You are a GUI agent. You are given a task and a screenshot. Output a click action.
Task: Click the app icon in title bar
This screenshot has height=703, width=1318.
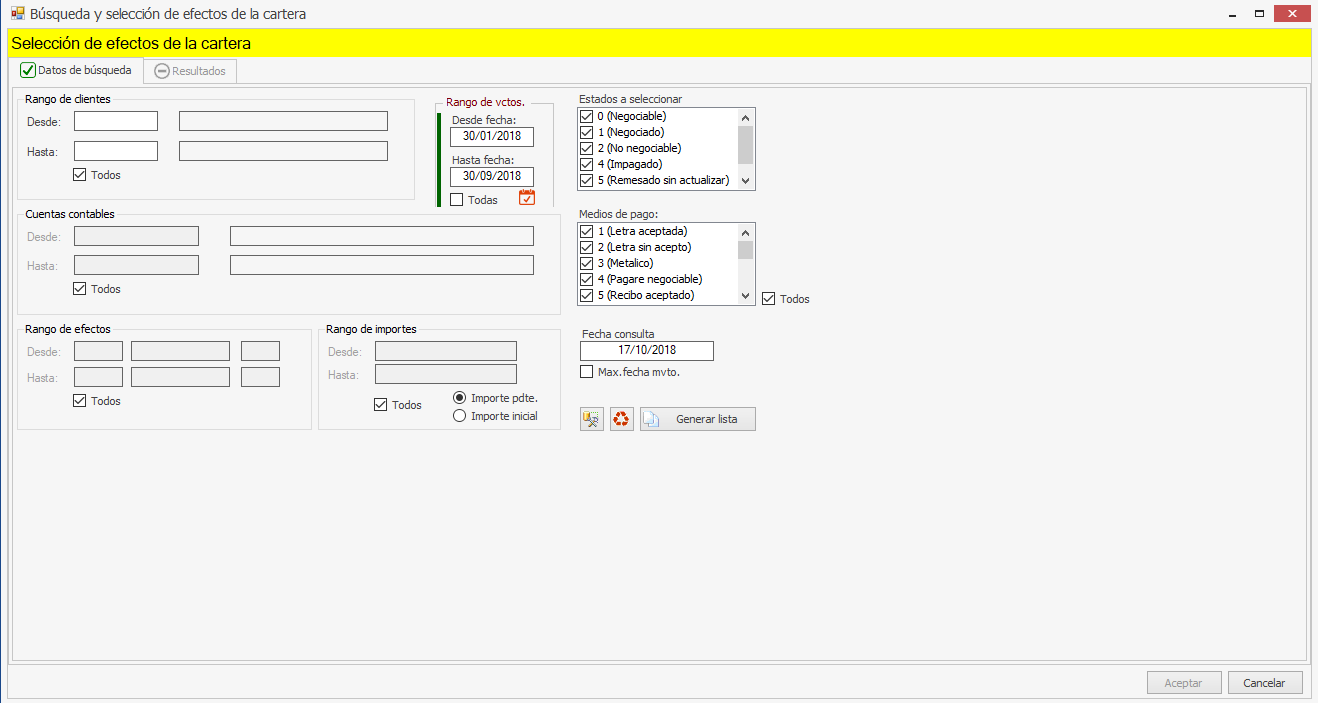tap(17, 14)
